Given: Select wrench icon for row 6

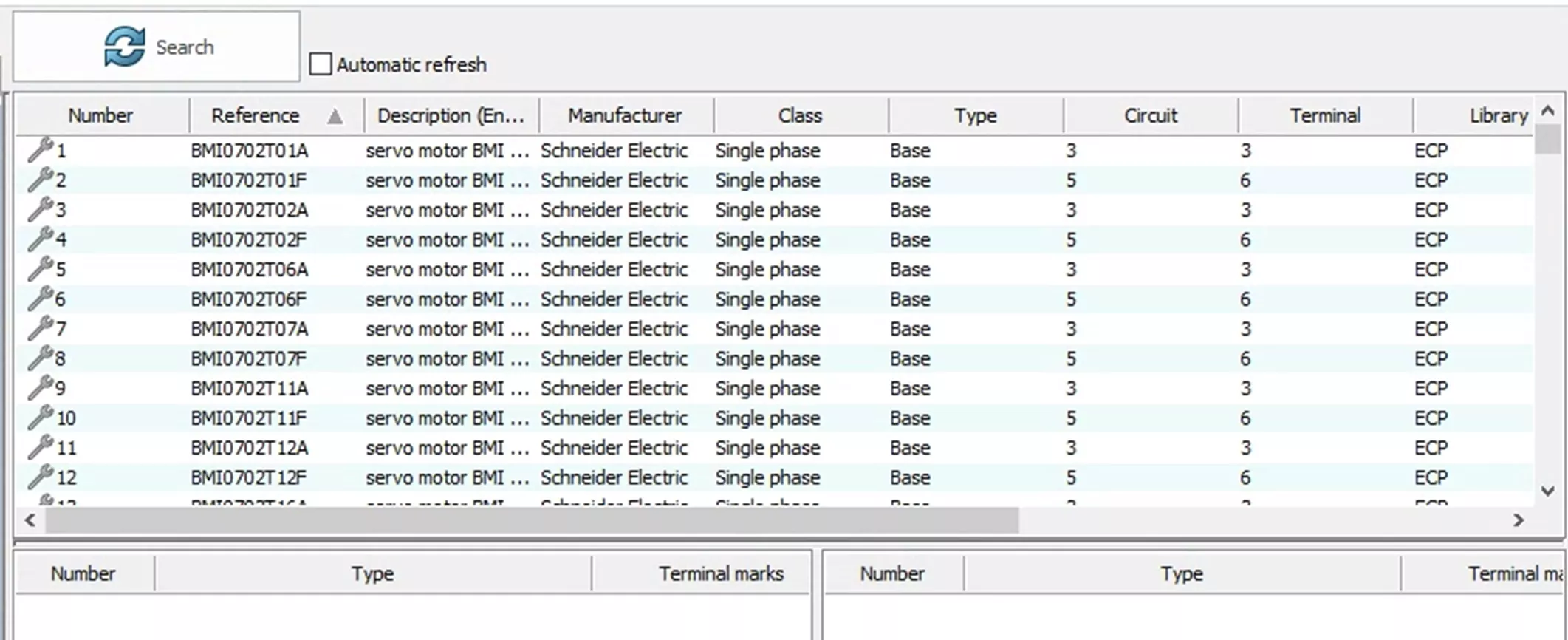Looking at the screenshot, I should point(41,299).
